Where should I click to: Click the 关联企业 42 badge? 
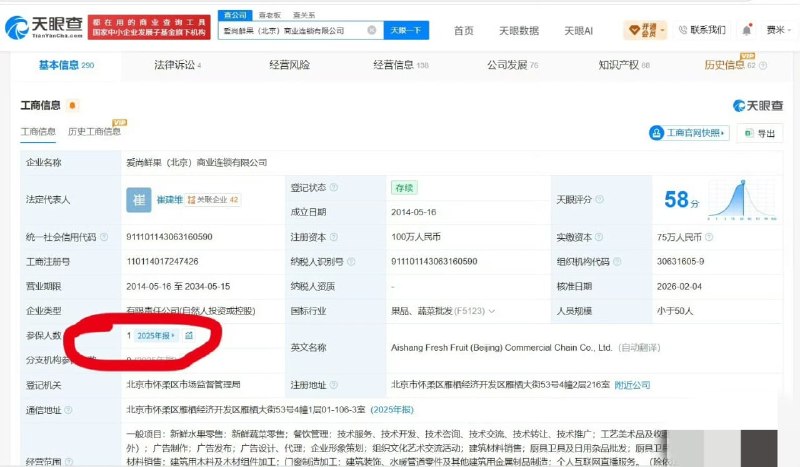(x=213, y=200)
